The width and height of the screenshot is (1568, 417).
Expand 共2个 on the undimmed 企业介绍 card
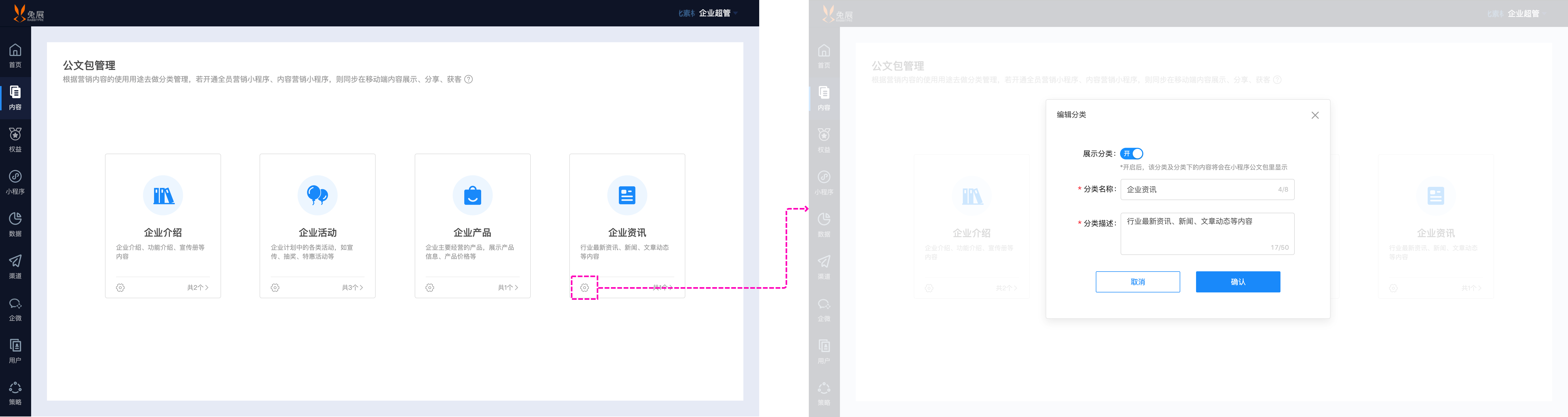[198, 287]
